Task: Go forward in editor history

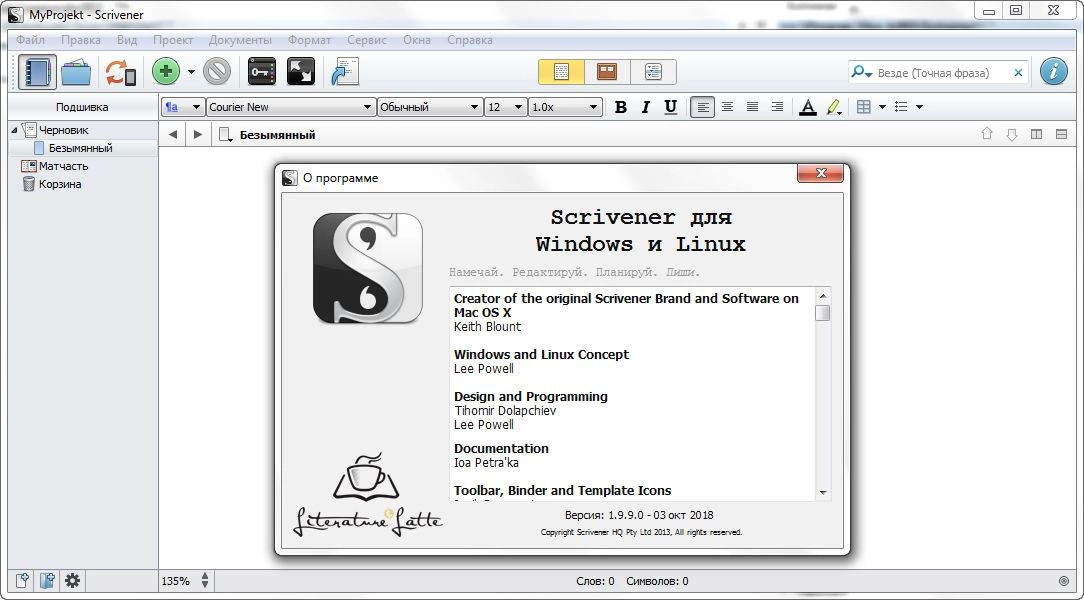Action: coord(198,135)
